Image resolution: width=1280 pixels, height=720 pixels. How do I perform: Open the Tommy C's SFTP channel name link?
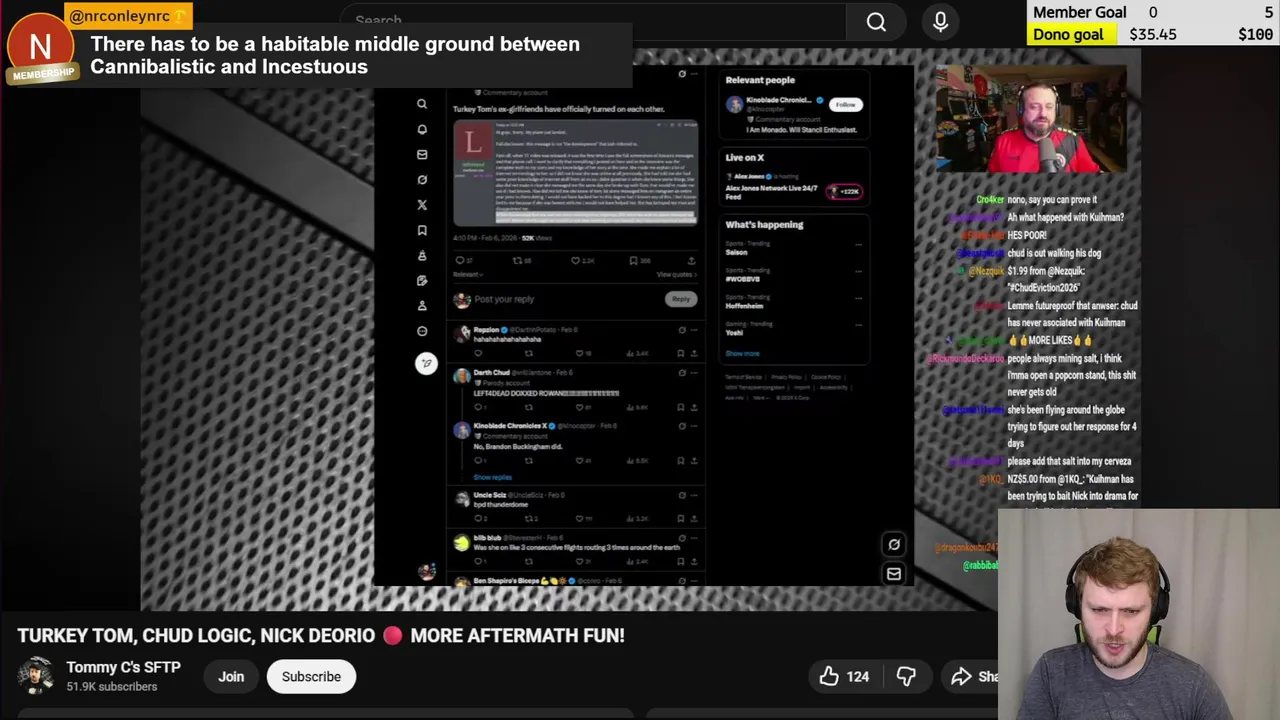pyautogui.click(x=123, y=667)
